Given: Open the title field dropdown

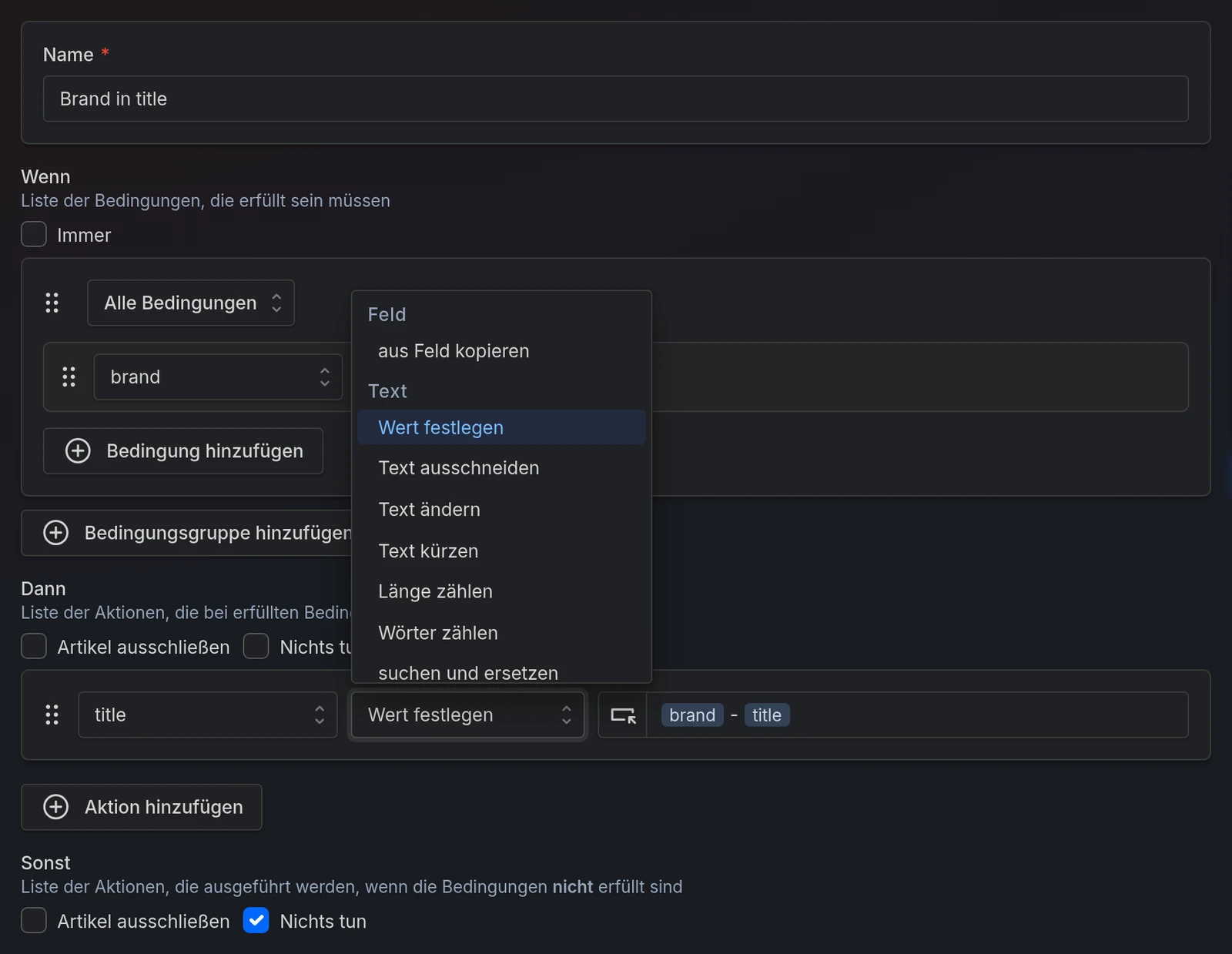Looking at the screenshot, I should (x=208, y=715).
